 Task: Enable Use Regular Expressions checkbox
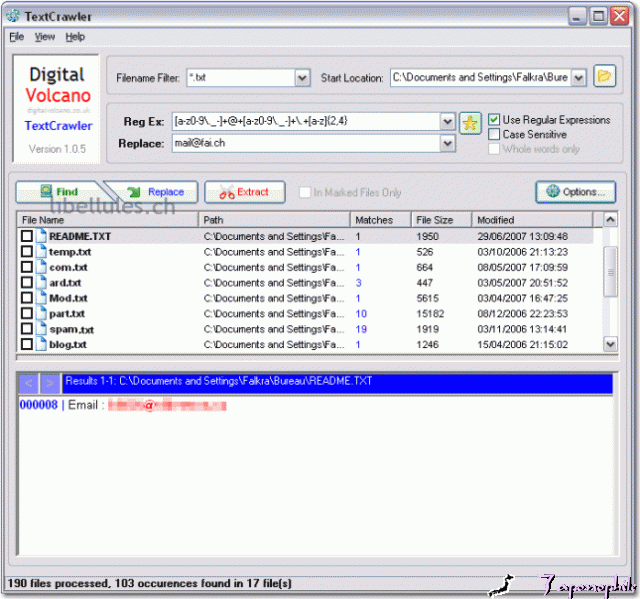click(x=494, y=120)
